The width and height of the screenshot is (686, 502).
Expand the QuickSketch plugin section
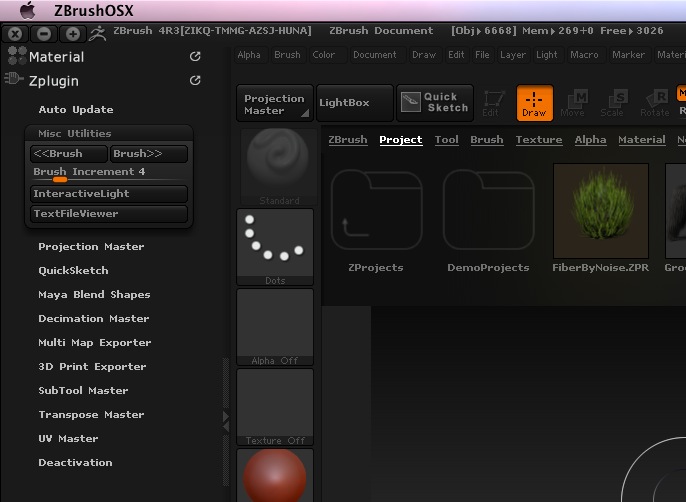(x=74, y=270)
